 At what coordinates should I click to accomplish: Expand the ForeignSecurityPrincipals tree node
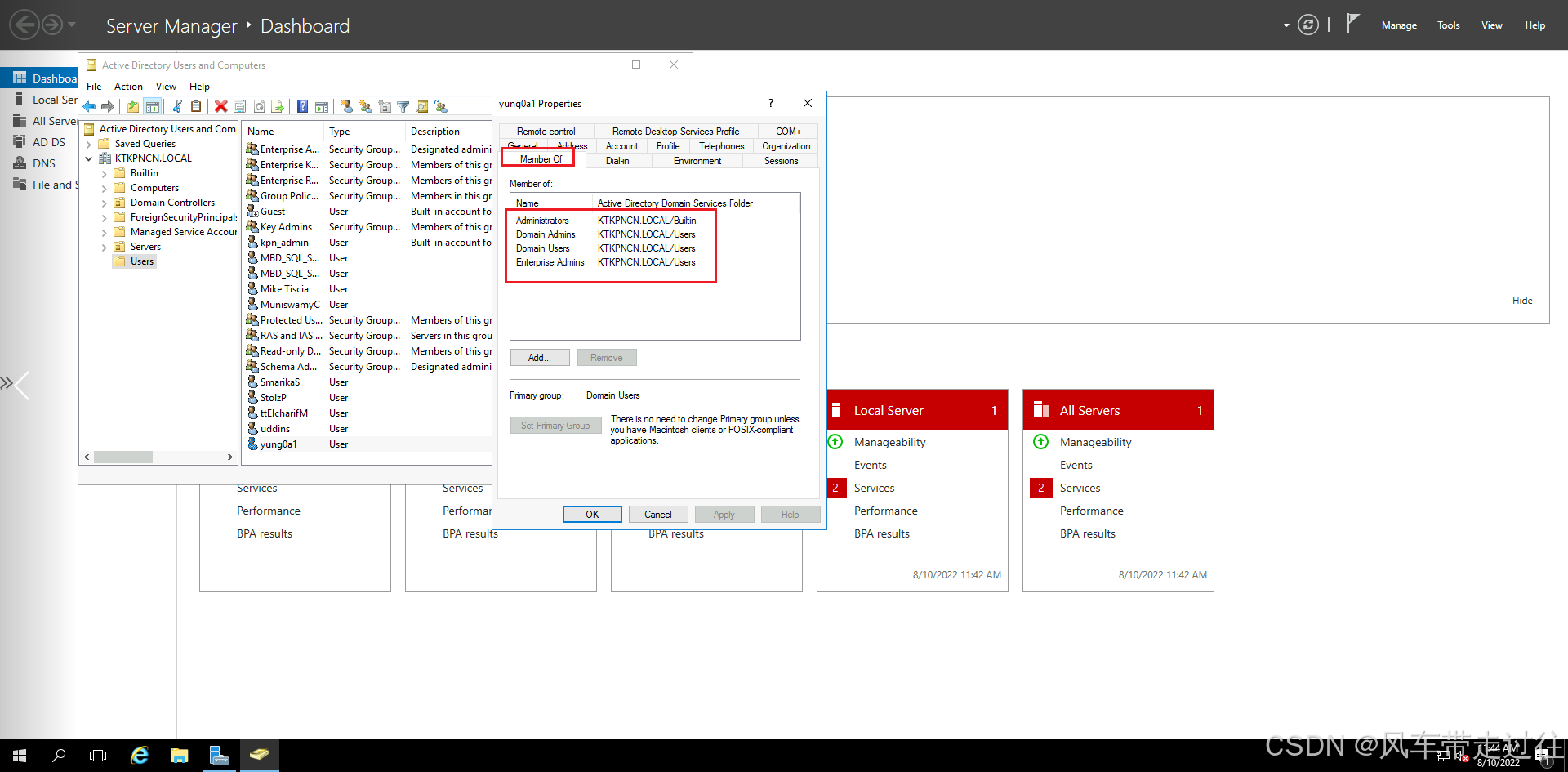click(105, 218)
